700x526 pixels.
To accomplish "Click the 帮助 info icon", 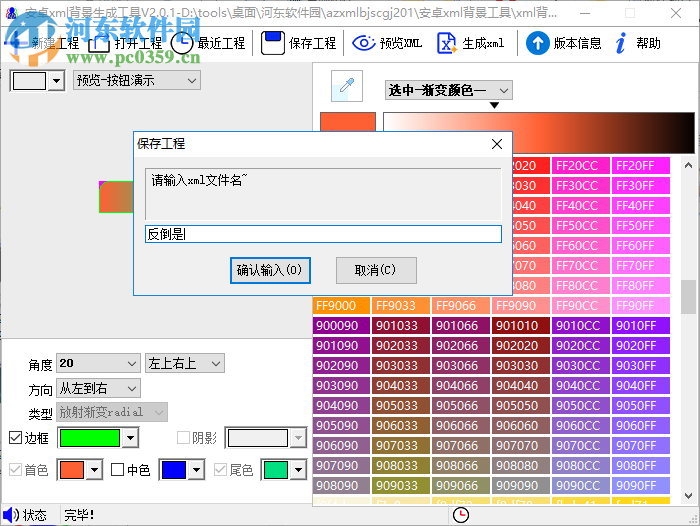I will pyautogui.click(x=621, y=43).
